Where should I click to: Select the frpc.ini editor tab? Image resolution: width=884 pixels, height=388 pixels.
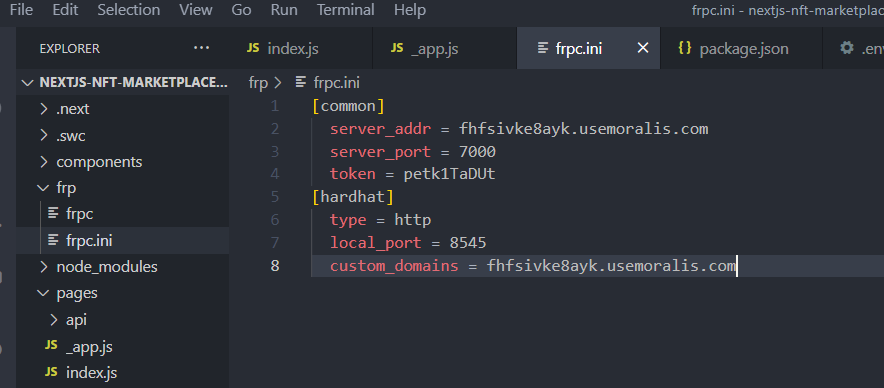(588, 48)
